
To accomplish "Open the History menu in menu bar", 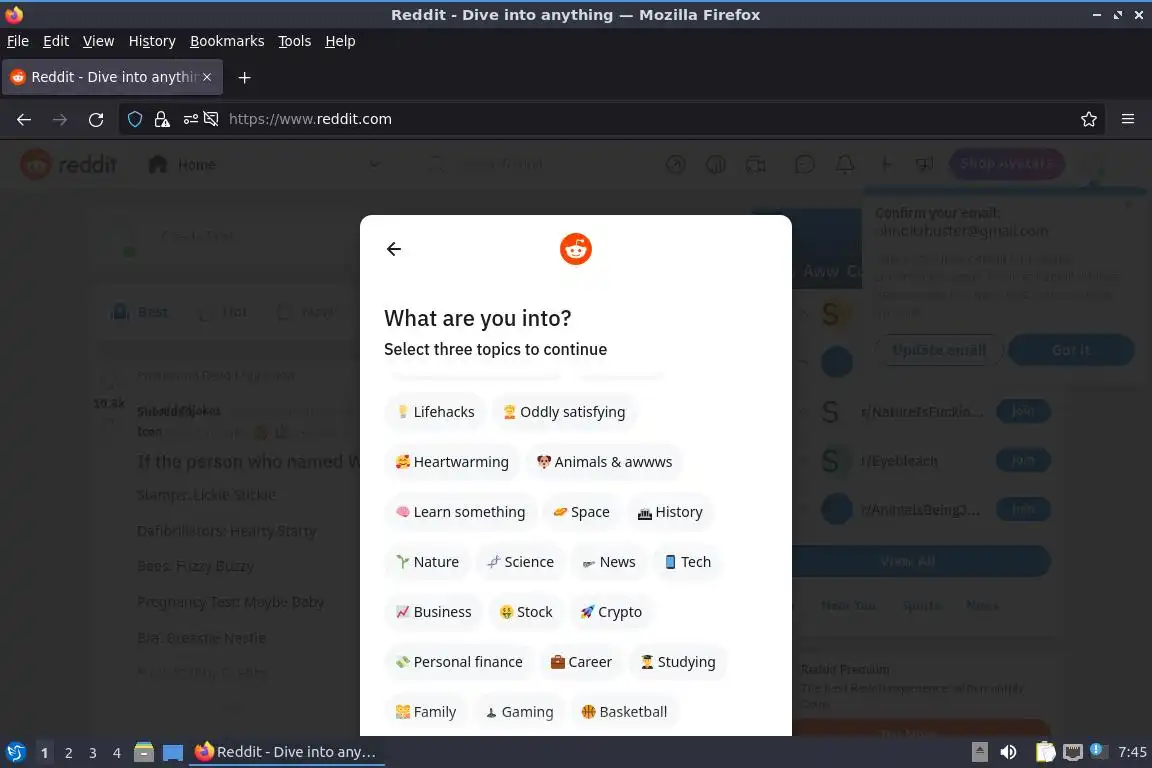I will 152,41.
